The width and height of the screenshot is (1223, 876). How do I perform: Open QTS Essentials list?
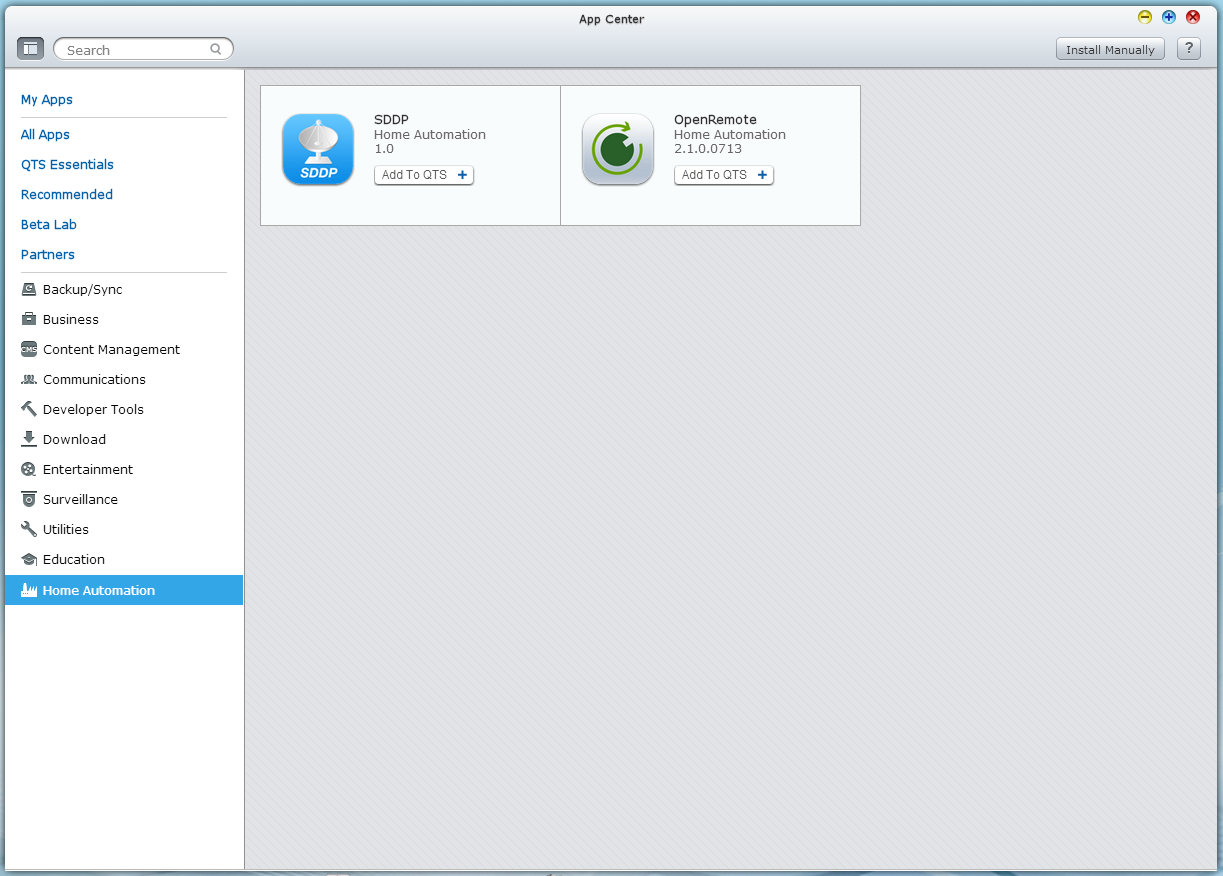[67, 164]
